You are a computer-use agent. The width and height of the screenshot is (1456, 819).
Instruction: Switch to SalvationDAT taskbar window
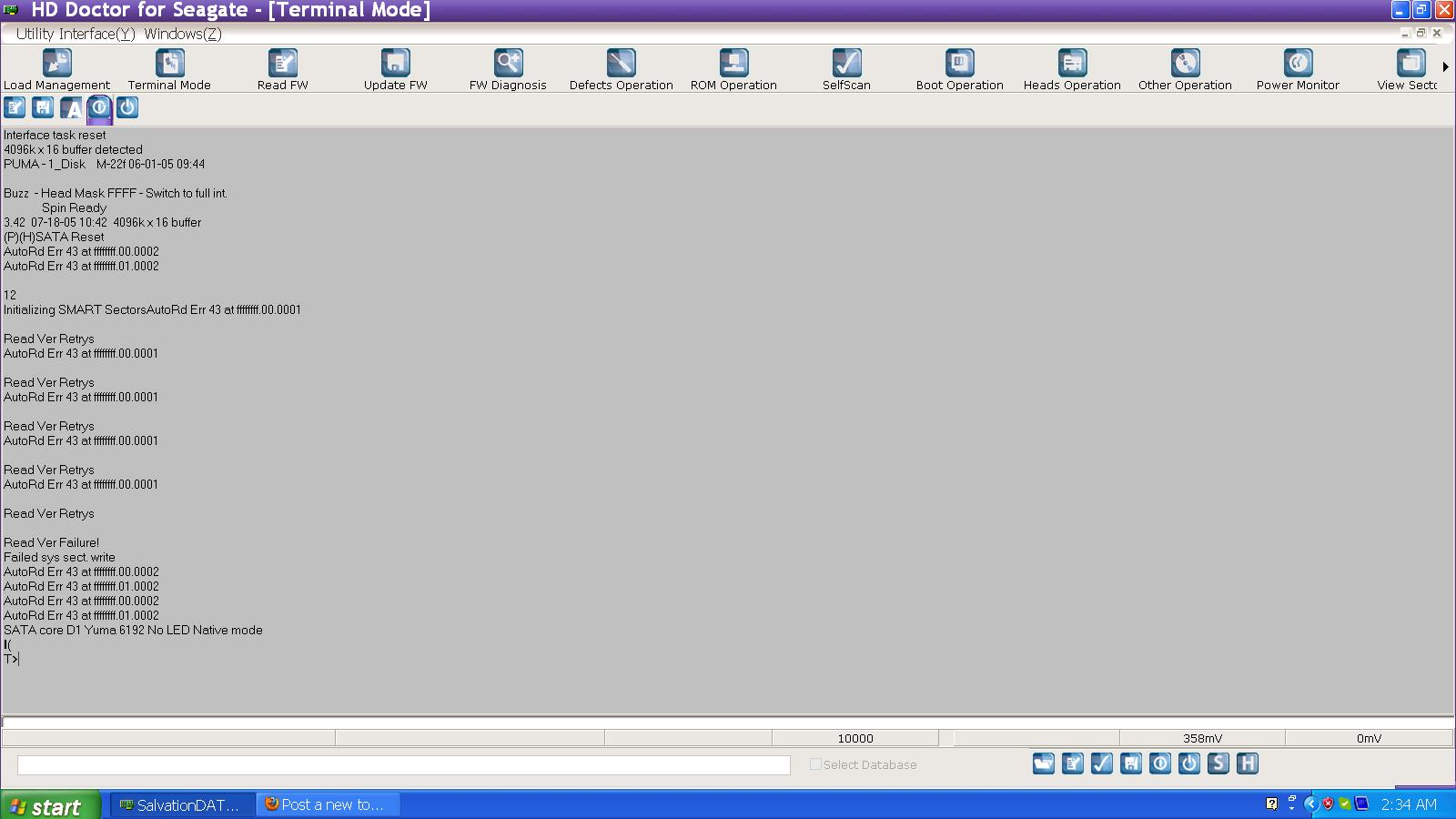point(182,805)
